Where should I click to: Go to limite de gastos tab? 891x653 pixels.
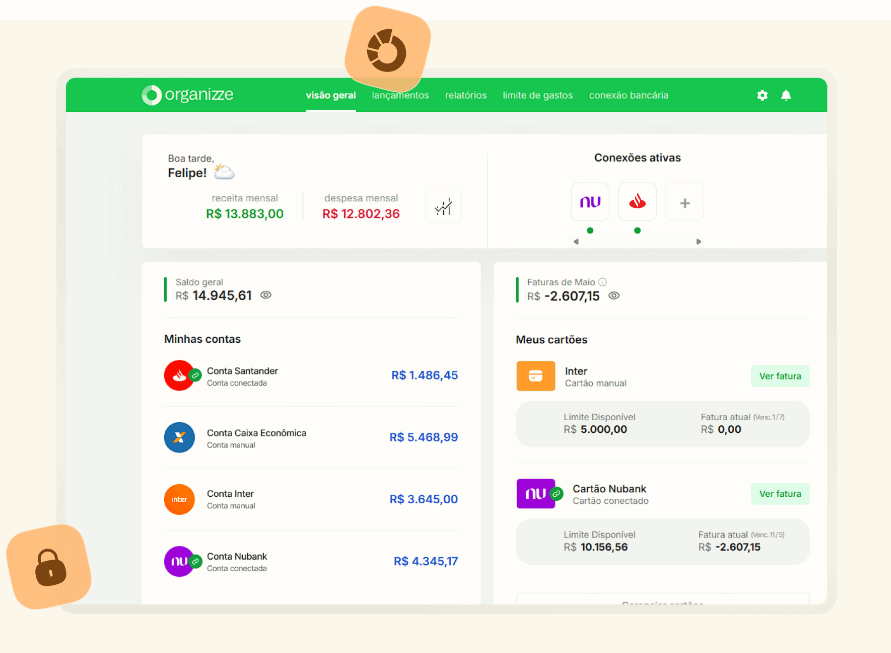[538, 95]
